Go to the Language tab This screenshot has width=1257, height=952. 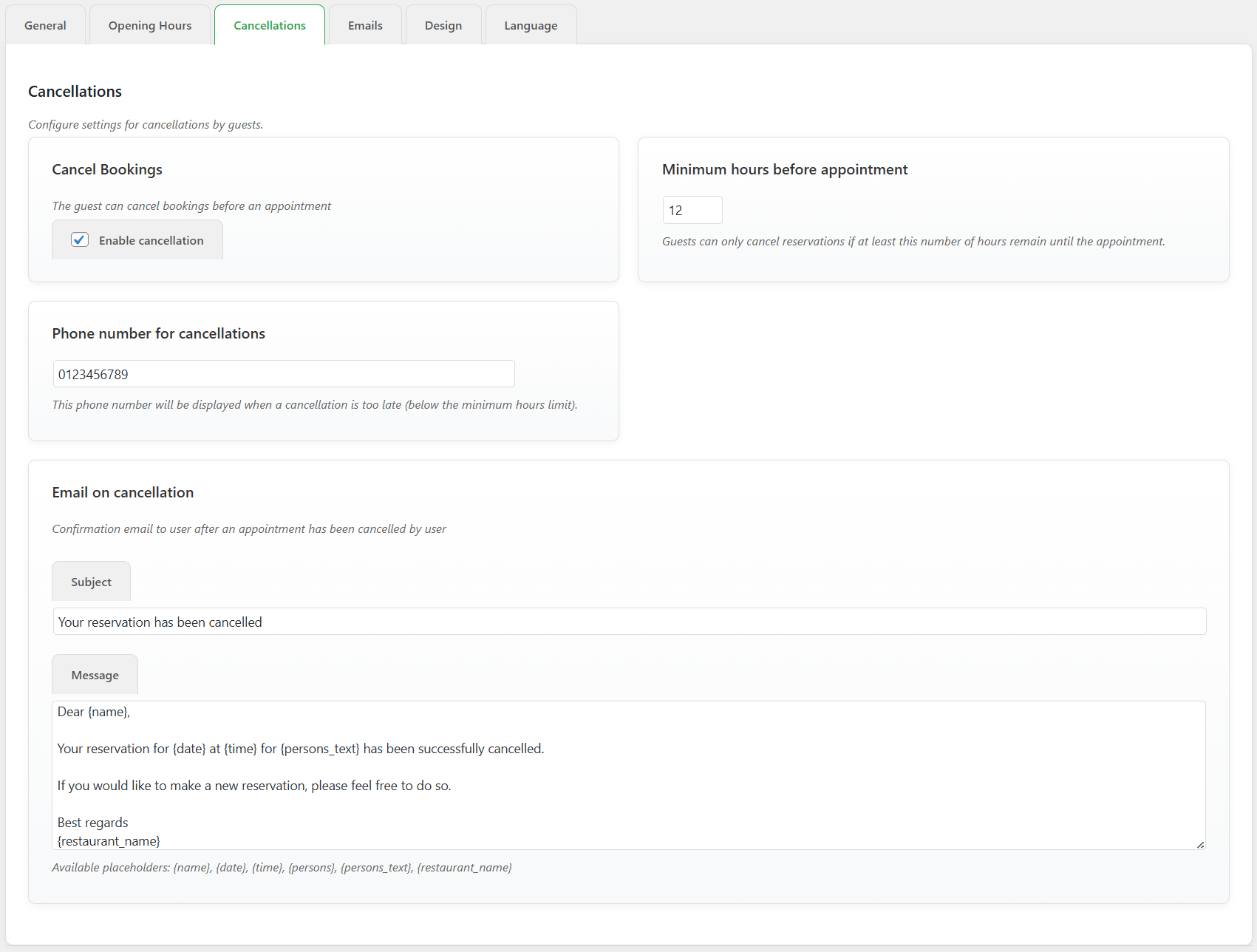[x=530, y=24]
